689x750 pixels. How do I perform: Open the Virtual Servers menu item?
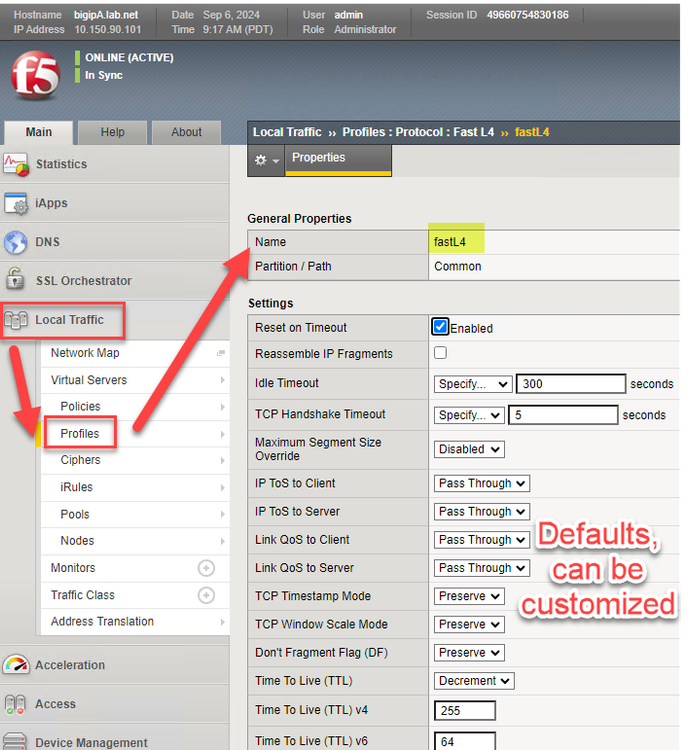(x=89, y=380)
